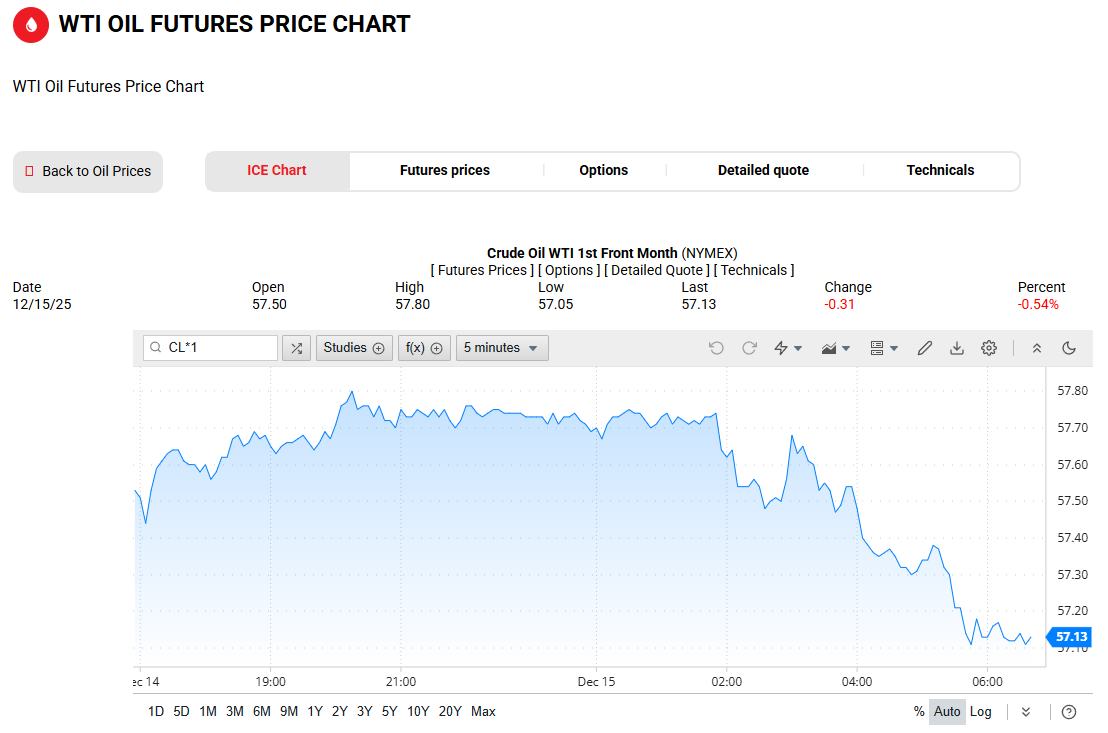Expand the chart type dropdown

pyautogui.click(x=835, y=348)
